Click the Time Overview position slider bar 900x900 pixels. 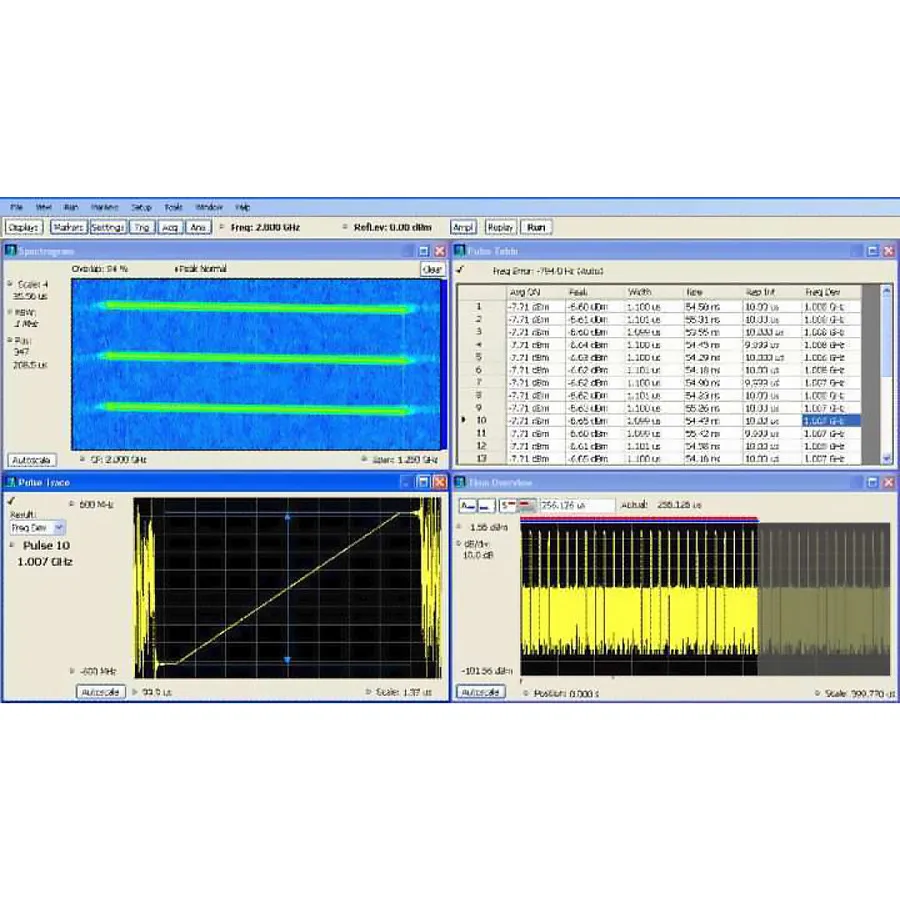click(640, 518)
